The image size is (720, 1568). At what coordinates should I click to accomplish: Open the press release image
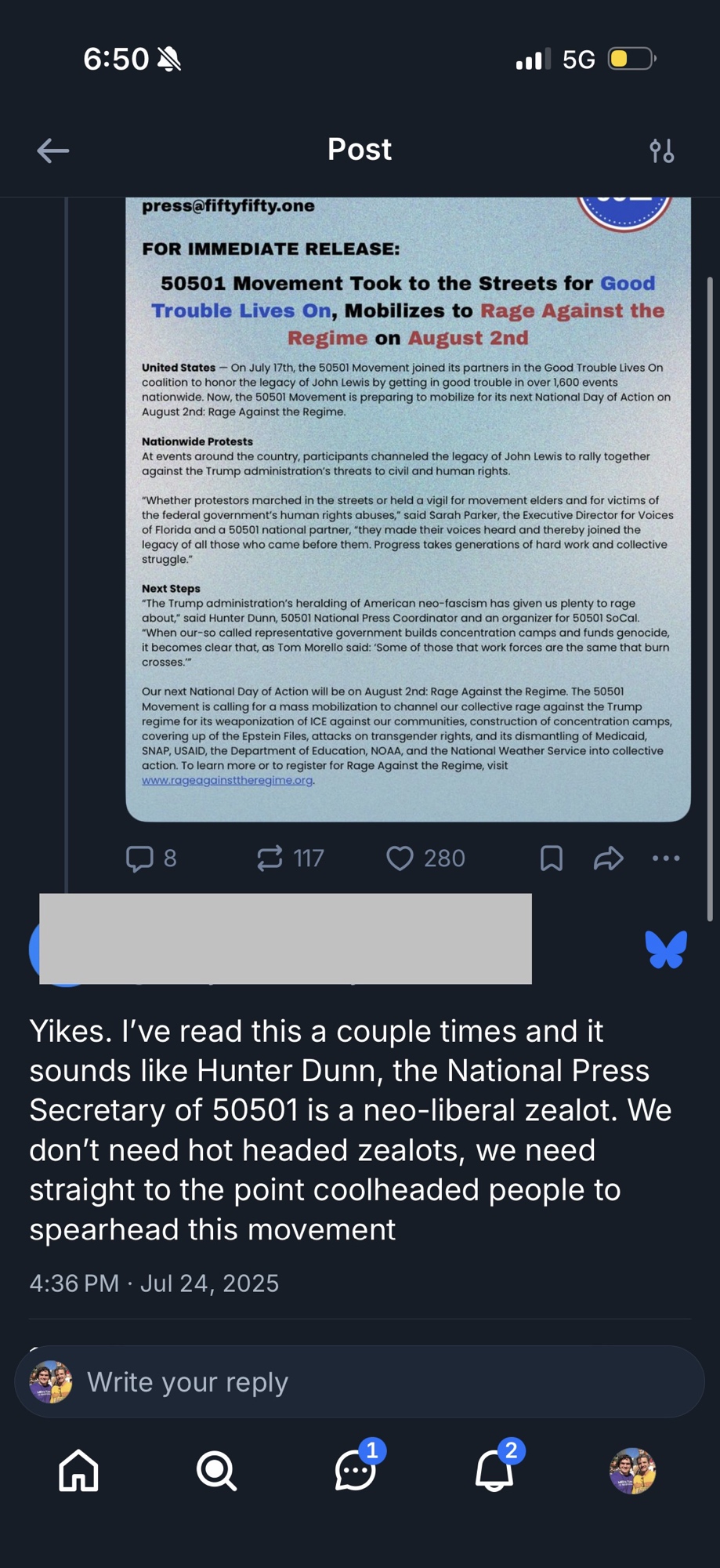point(407,510)
